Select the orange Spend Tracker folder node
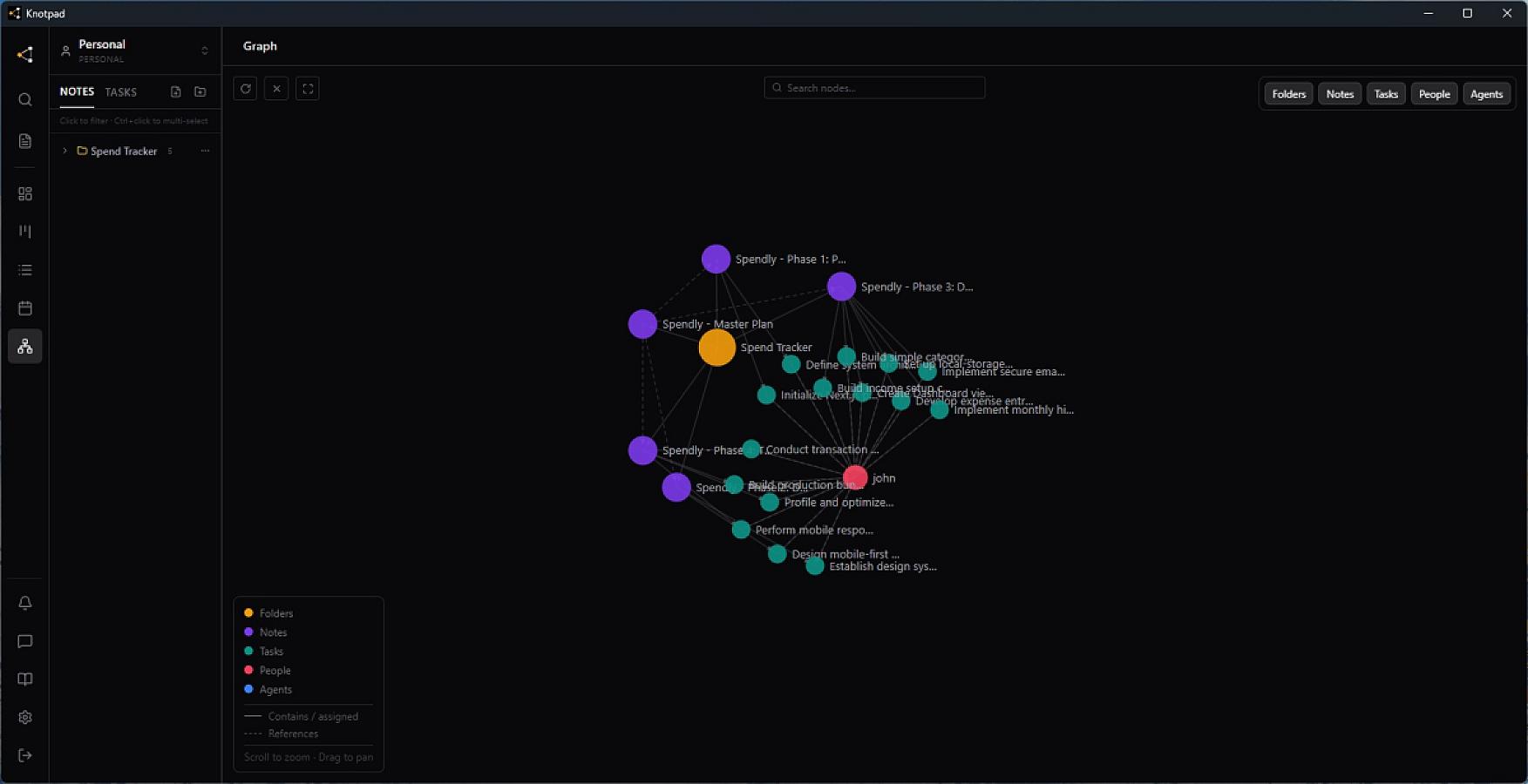The image size is (1528, 784). [x=717, y=348]
